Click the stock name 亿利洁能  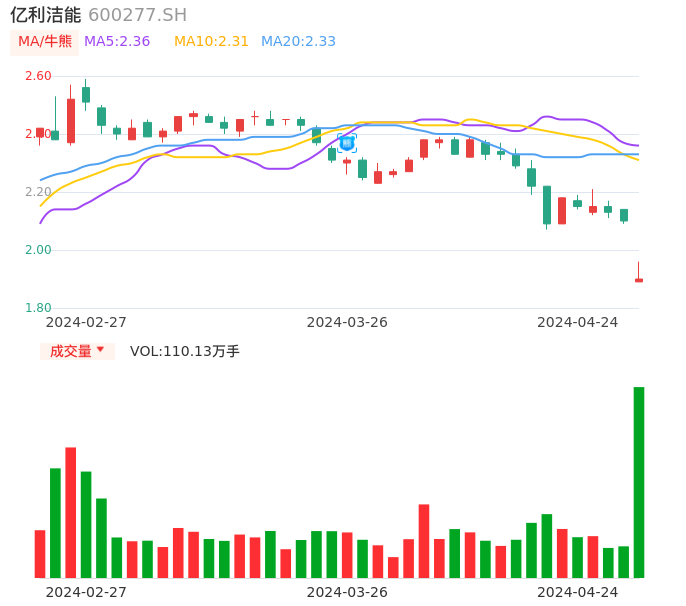(x=46, y=15)
